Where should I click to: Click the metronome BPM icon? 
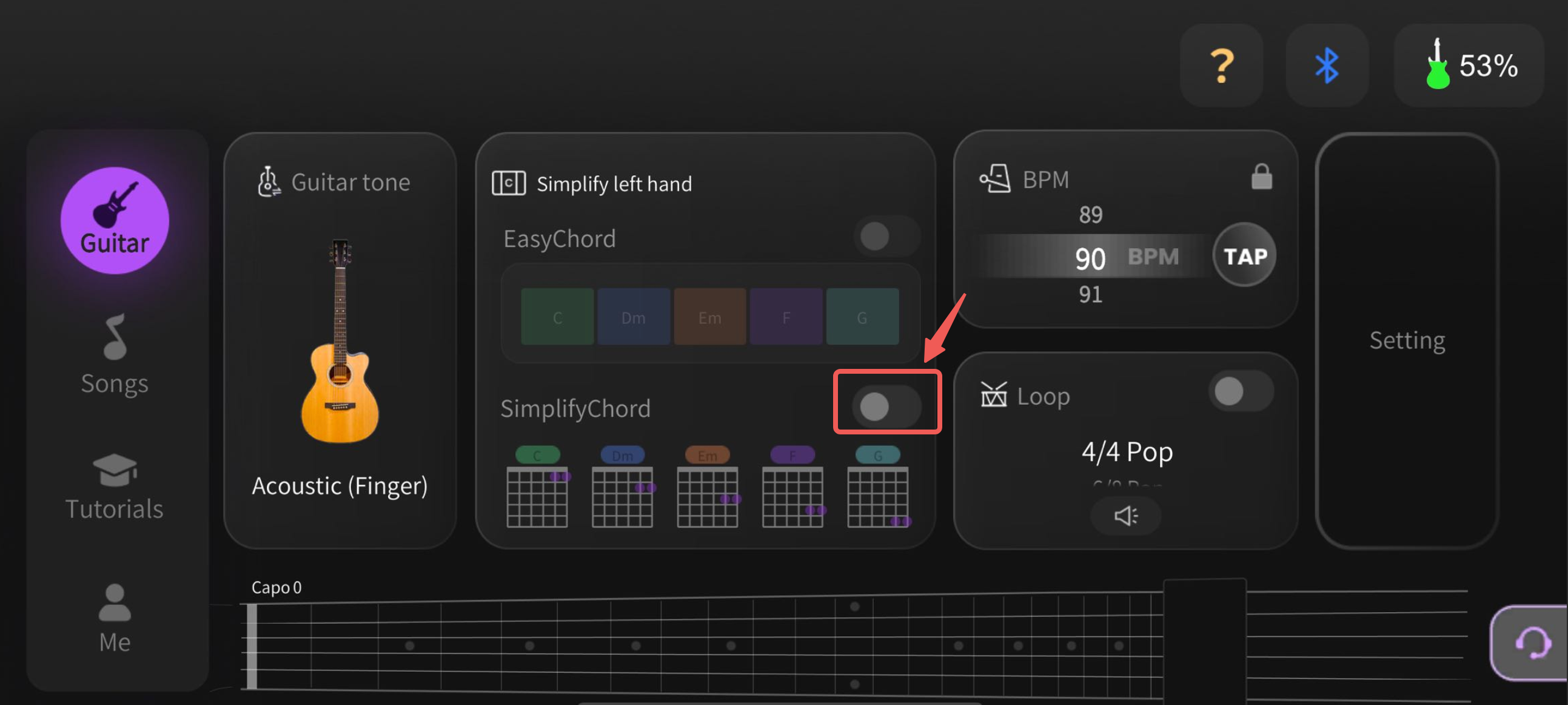(x=994, y=179)
